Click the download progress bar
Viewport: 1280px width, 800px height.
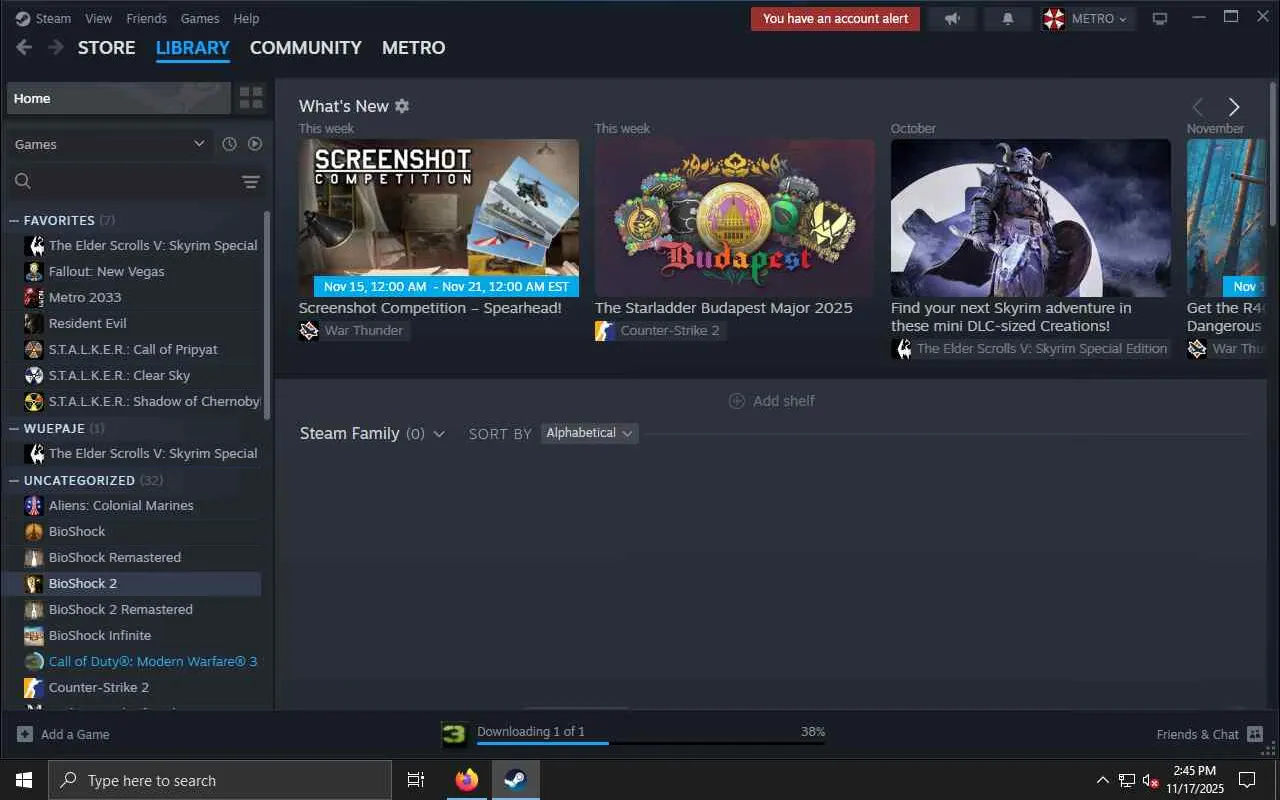651,743
